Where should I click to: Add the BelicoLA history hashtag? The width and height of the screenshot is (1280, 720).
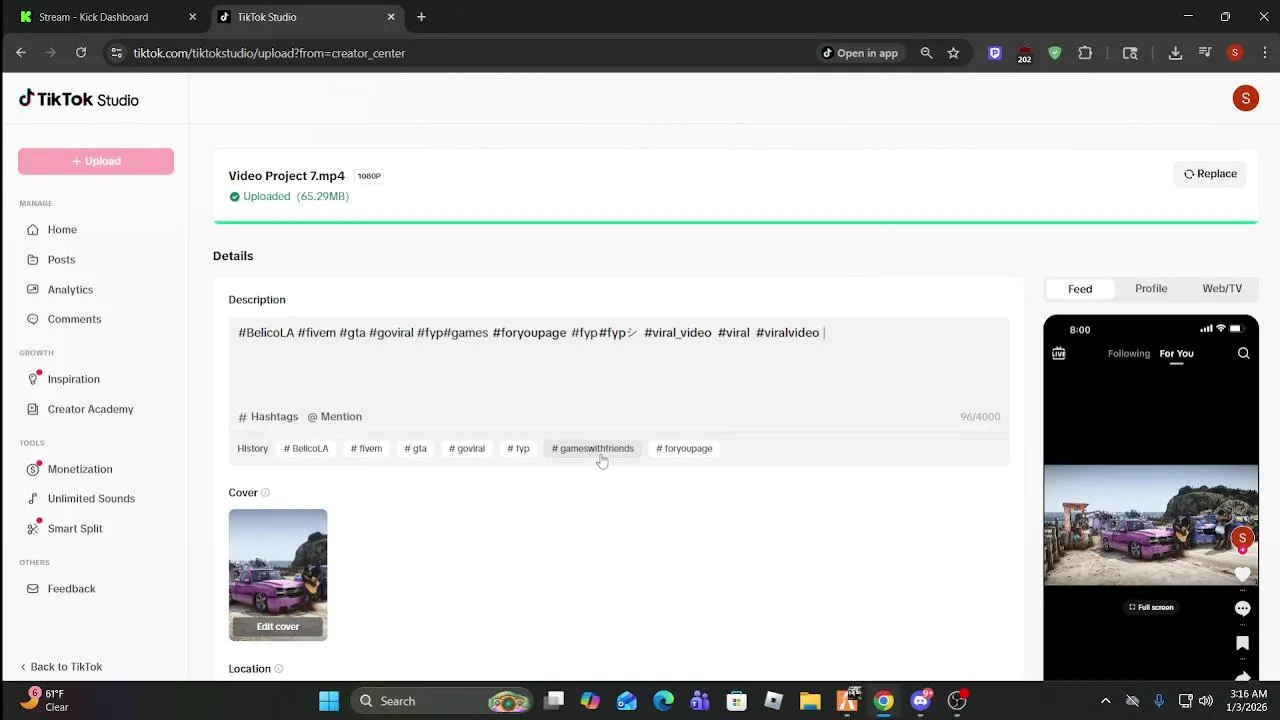[306, 449]
